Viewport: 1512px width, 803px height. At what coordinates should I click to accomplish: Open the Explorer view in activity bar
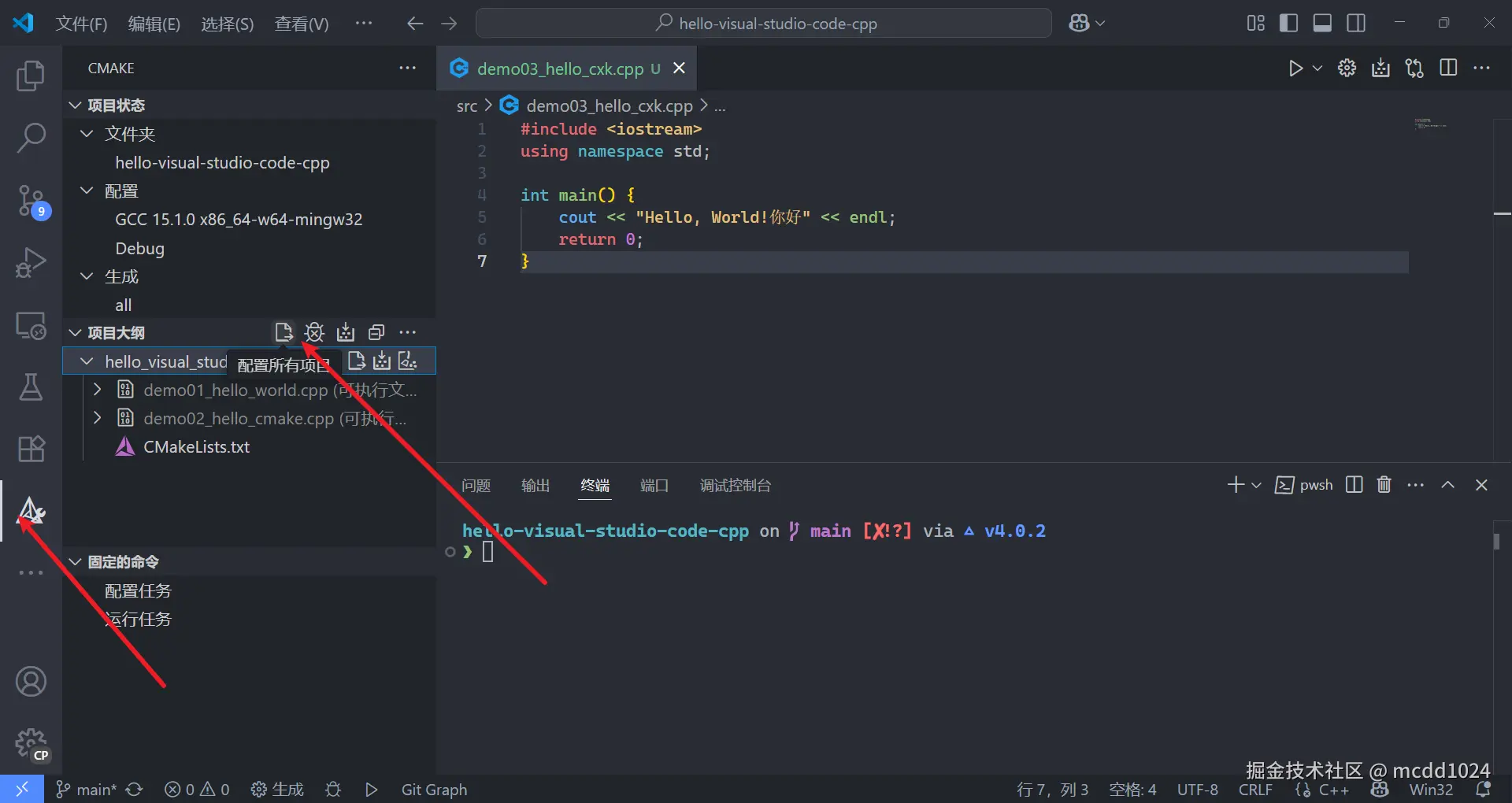tap(31, 76)
